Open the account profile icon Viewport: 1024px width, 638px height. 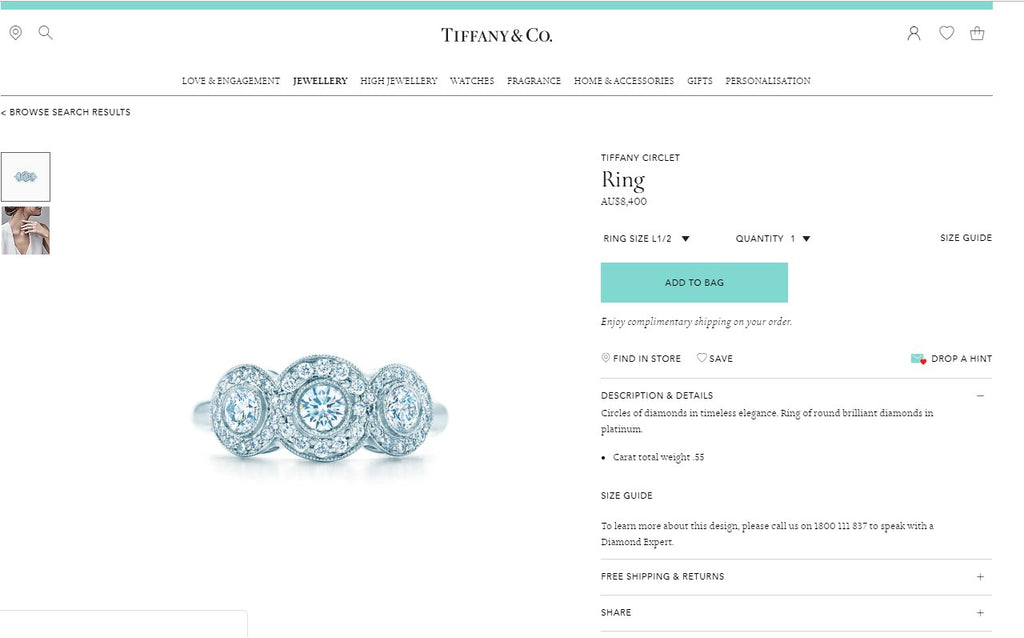pos(914,33)
